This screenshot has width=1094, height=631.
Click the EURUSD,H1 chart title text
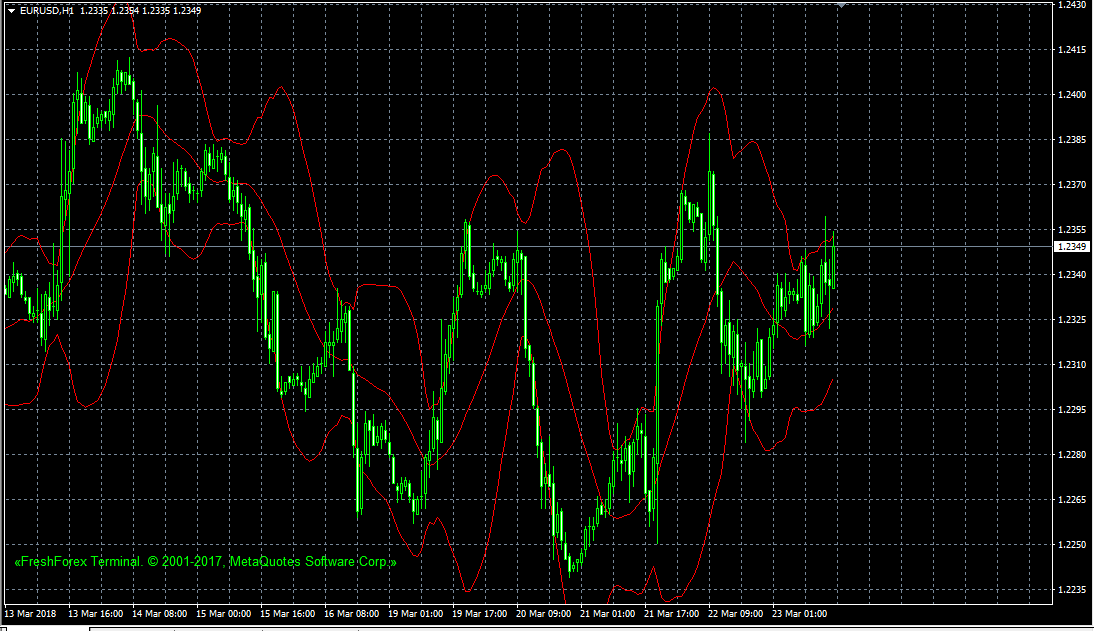coord(46,10)
